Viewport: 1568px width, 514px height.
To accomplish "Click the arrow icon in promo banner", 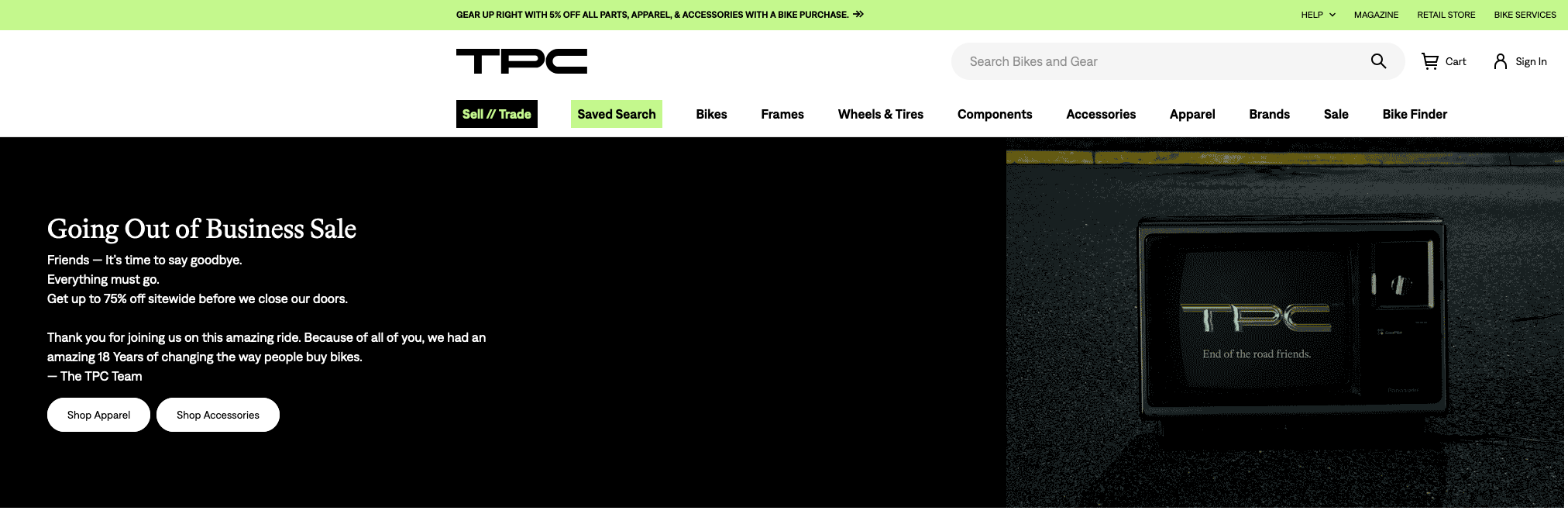I will pyautogui.click(x=858, y=15).
